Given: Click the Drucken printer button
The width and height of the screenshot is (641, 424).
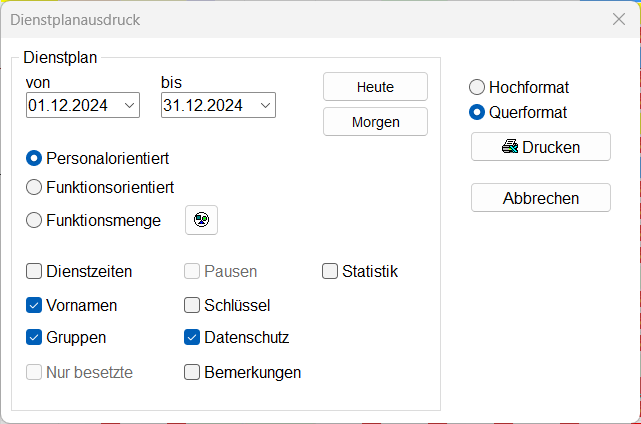Looking at the screenshot, I should coord(540,148).
